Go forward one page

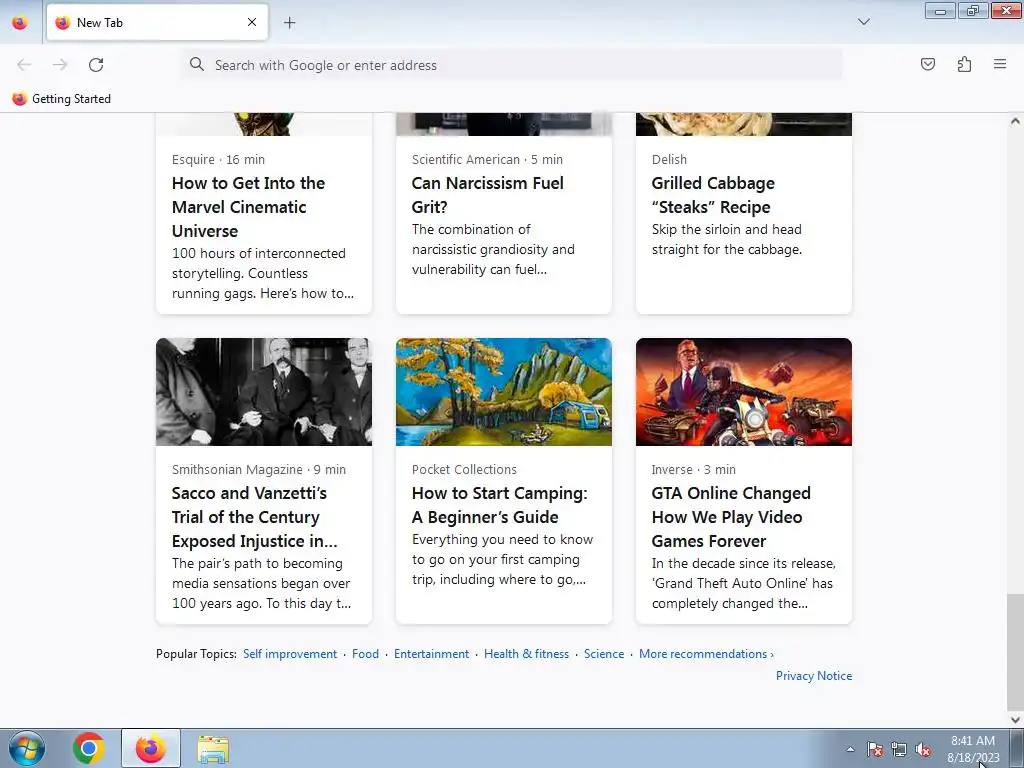pyautogui.click(x=60, y=65)
